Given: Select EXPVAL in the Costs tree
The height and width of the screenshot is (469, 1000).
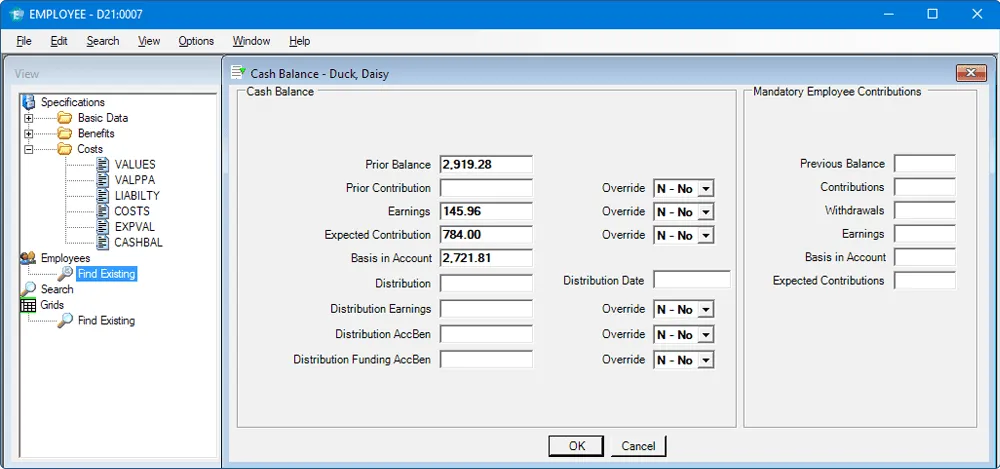Looking at the screenshot, I should click(135, 227).
